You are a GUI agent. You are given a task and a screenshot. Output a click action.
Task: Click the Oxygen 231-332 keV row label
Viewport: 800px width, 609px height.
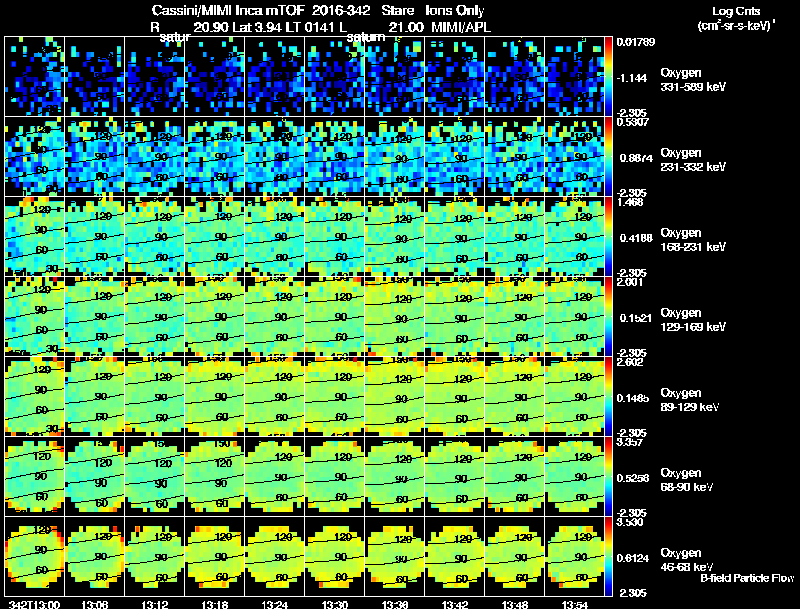[693, 160]
